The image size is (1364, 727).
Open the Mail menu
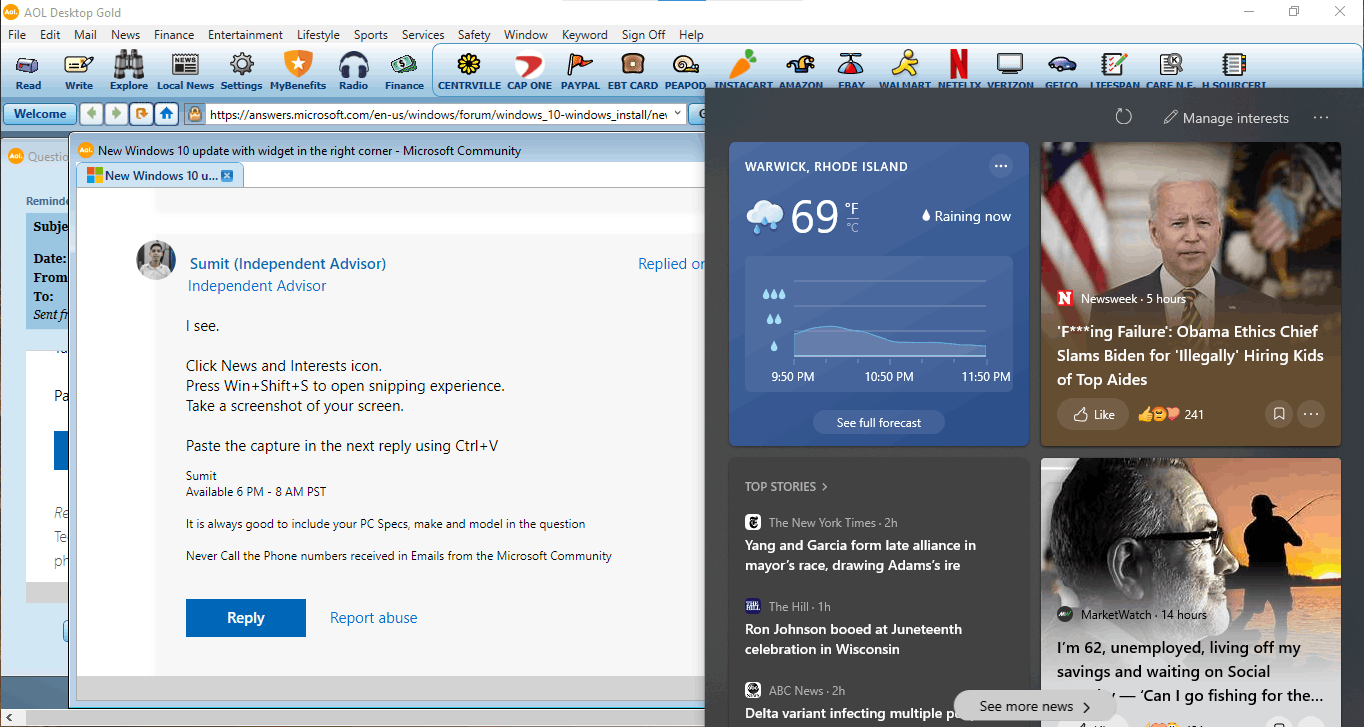coord(85,34)
